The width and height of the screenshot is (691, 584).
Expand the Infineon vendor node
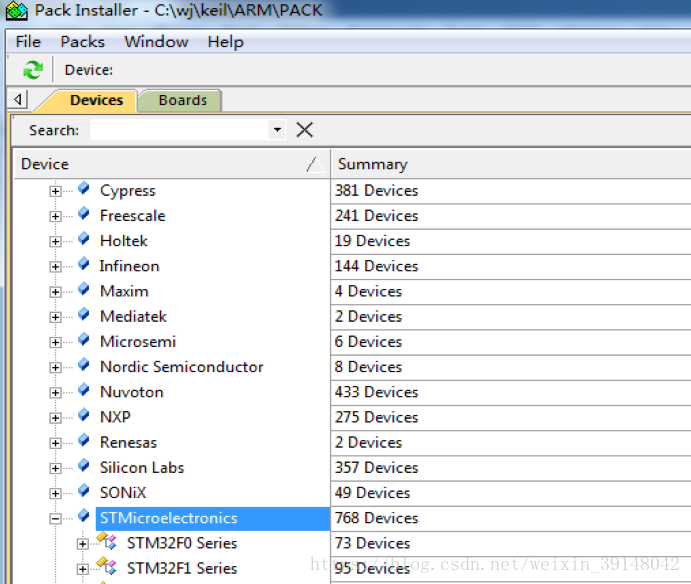[55, 267]
